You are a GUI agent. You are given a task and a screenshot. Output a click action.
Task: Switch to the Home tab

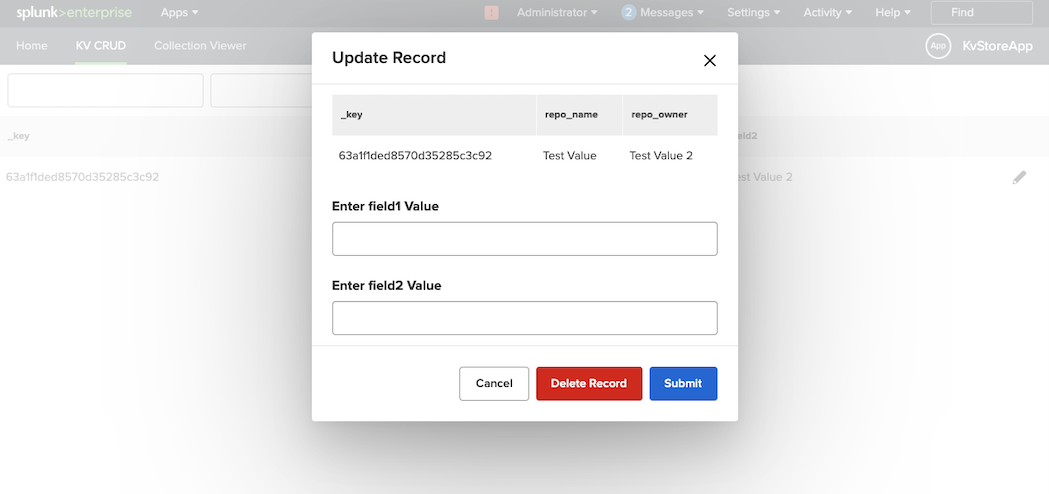[32, 46]
